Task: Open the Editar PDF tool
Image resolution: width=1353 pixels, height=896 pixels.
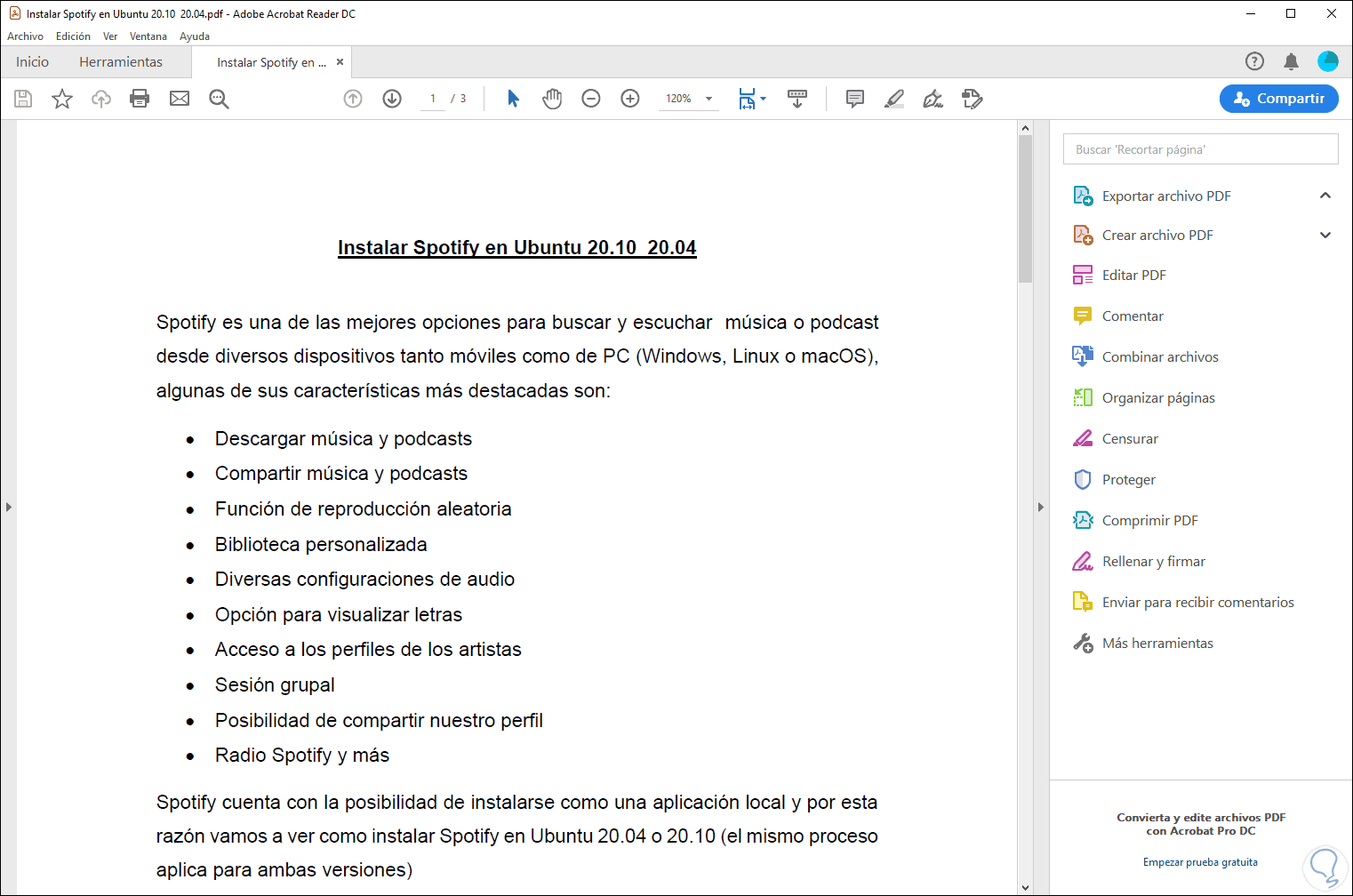Action: (1134, 276)
